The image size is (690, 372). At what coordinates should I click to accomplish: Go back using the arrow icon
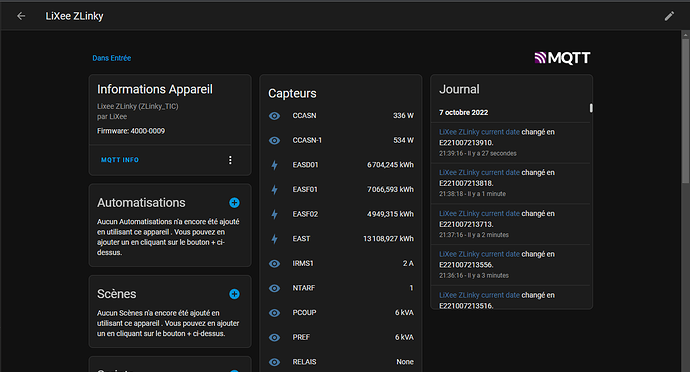[21, 16]
